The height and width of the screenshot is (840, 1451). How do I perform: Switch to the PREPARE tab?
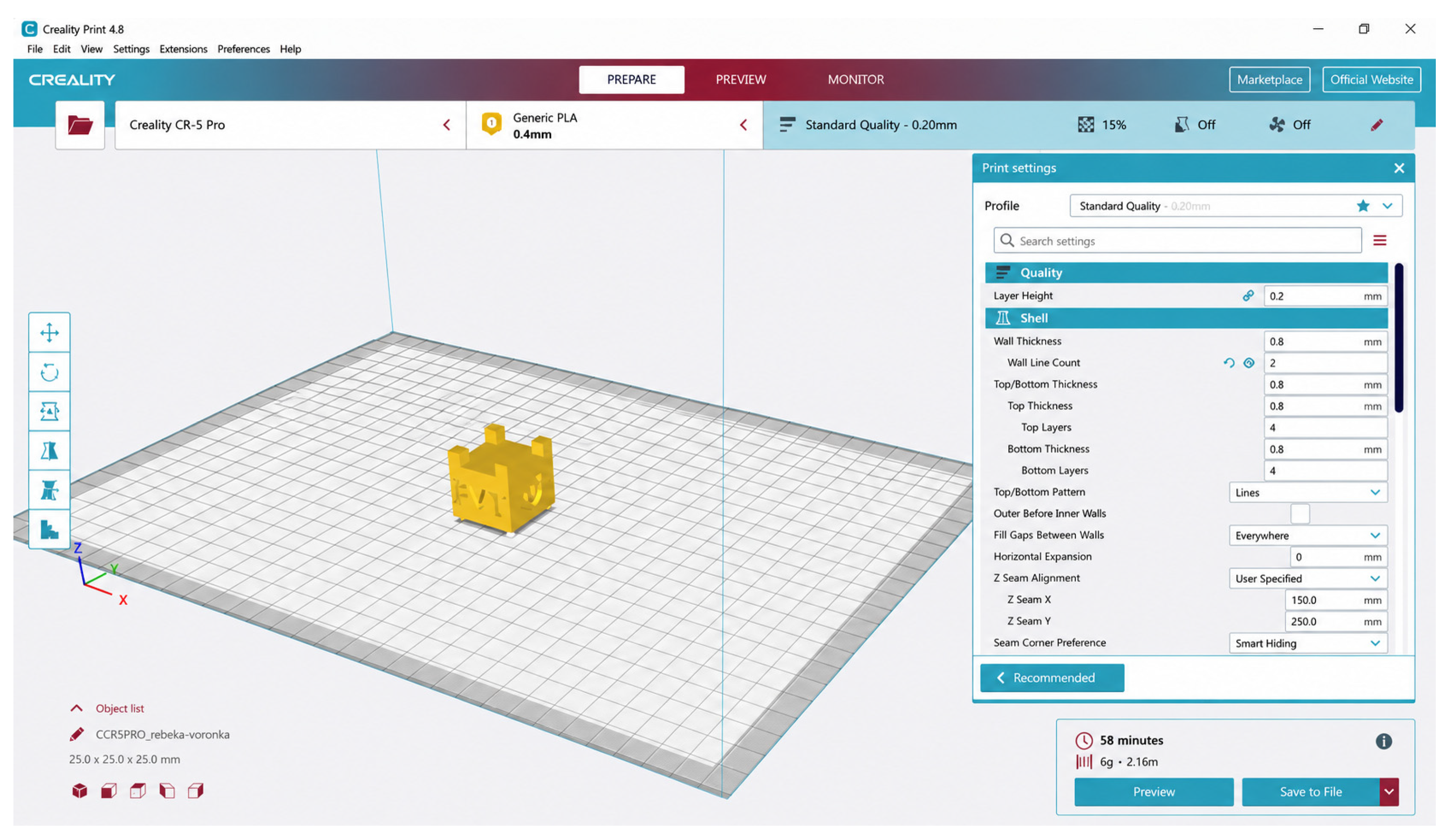tap(632, 80)
